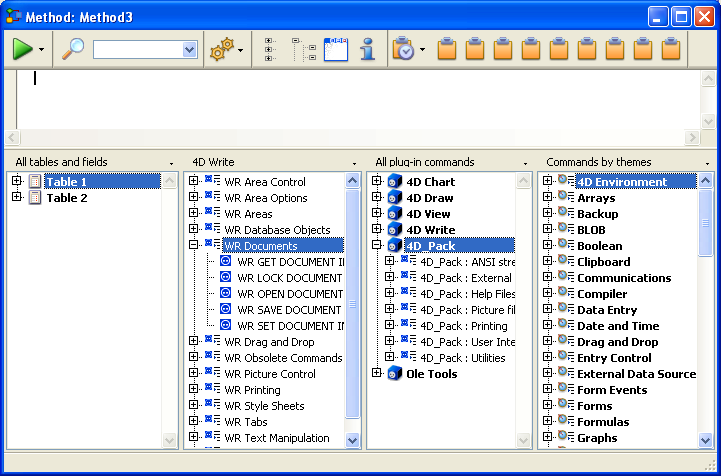Screen dimensions: 721x476
Task: Click the green Run method arrow
Action: coord(23,49)
